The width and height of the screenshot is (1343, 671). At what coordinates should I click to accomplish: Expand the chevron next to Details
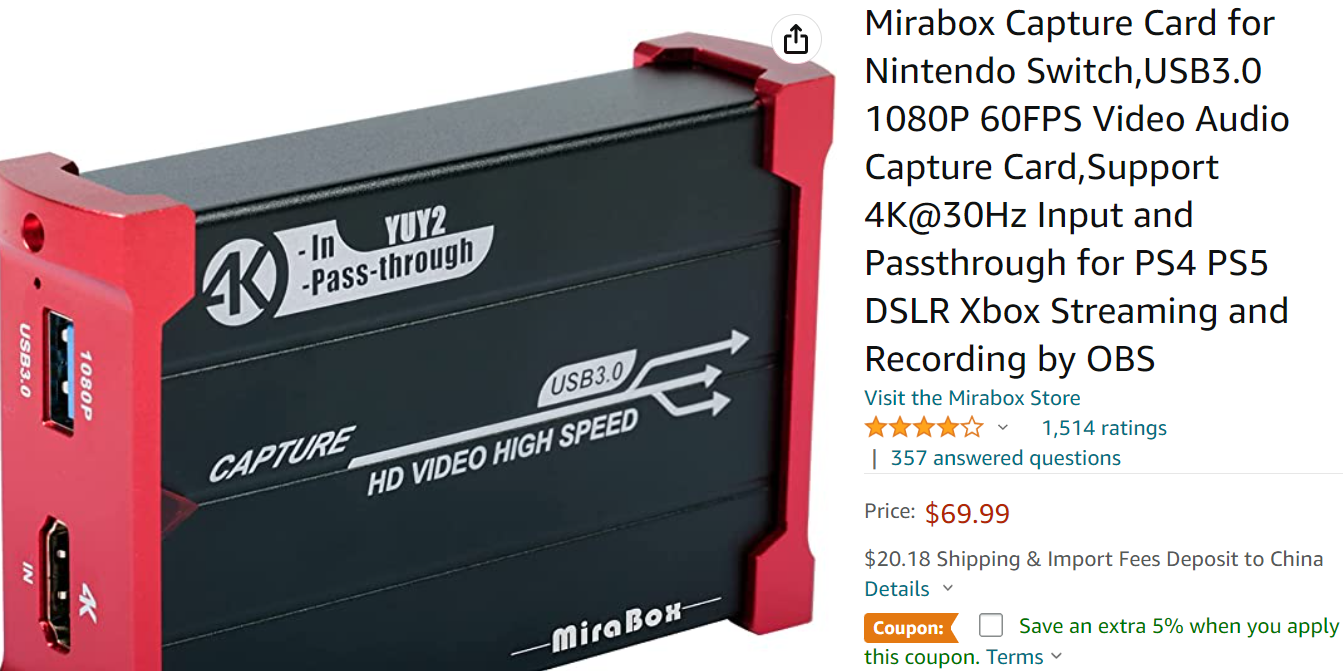tap(948, 589)
